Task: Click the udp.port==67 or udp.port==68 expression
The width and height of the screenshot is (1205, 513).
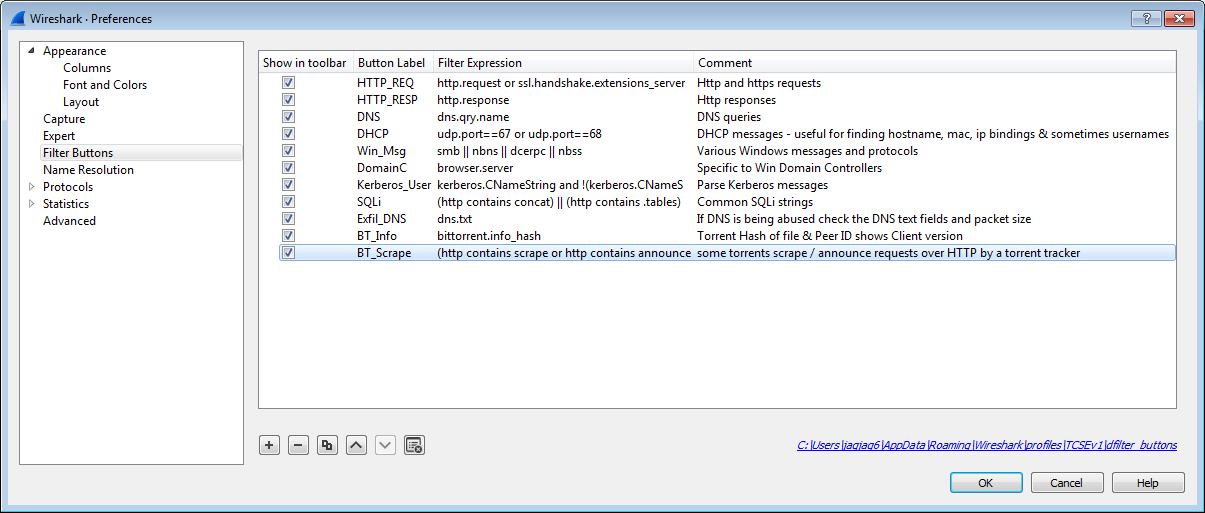Action: point(519,134)
